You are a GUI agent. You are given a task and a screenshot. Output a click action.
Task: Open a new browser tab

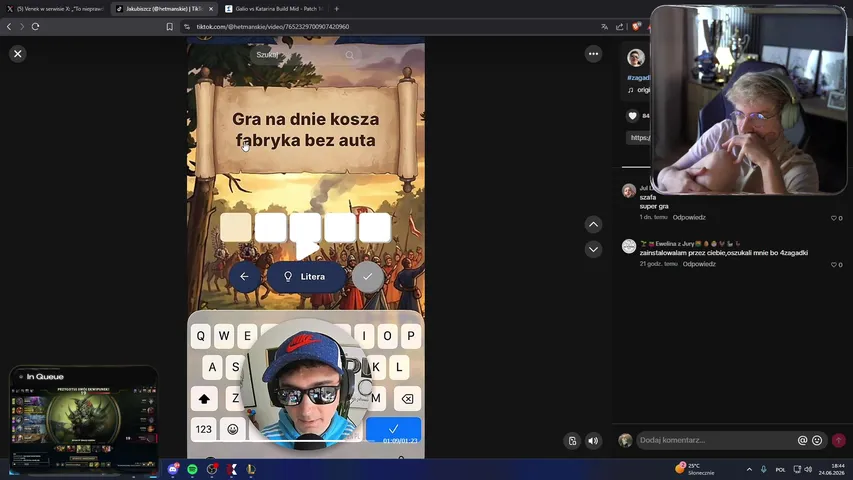point(337,9)
